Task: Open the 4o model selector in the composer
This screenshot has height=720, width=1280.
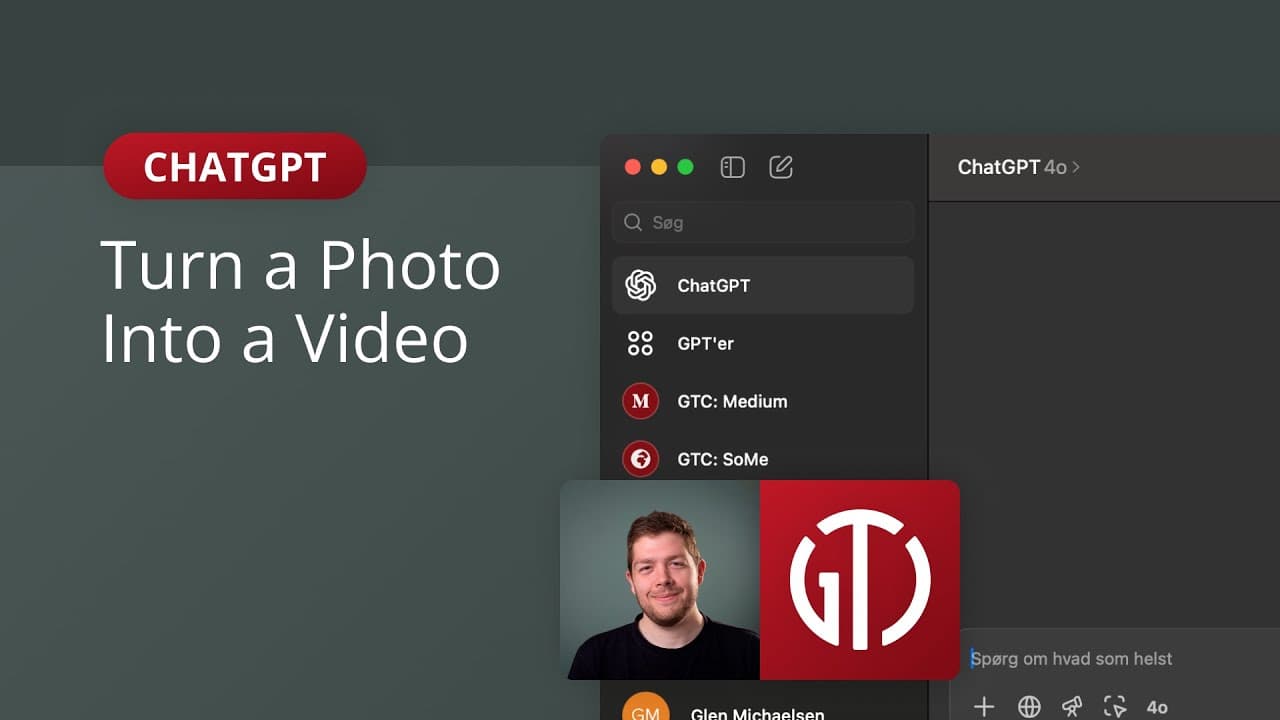Action: [1159, 707]
